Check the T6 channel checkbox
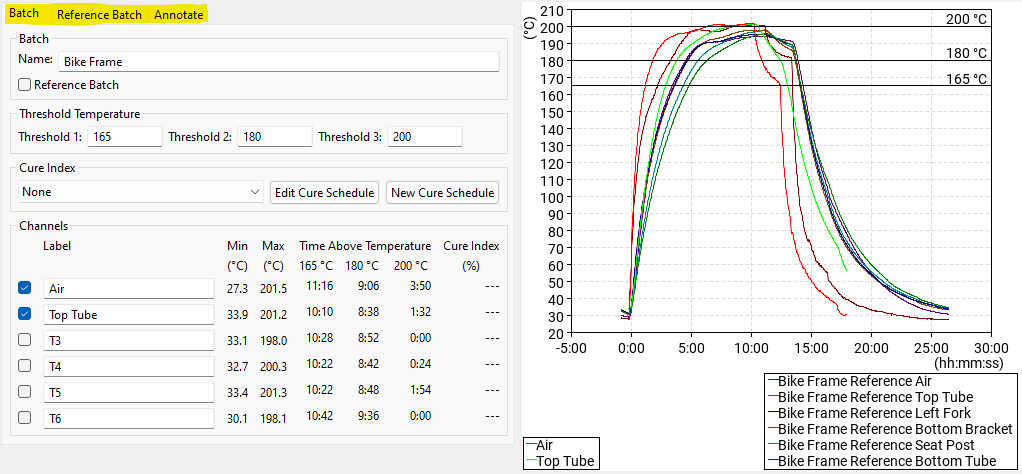The image size is (1022, 474). pyautogui.click(x=25, y=418)
